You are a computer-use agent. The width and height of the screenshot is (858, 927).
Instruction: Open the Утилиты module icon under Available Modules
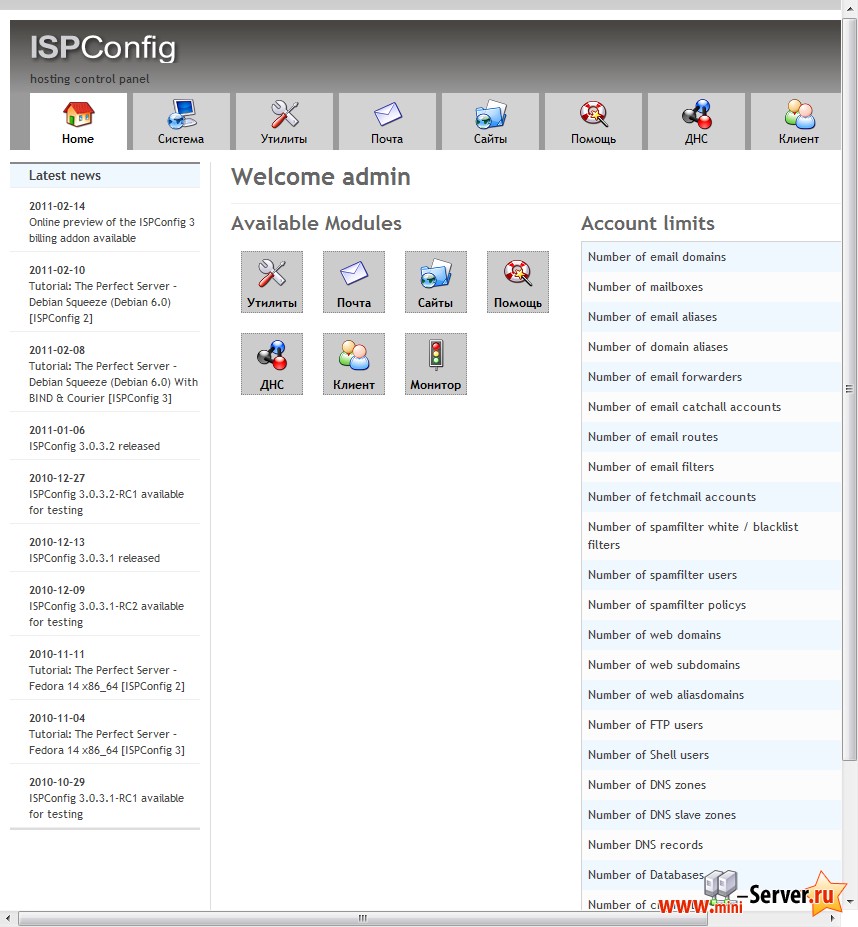(x=272, y=281)
